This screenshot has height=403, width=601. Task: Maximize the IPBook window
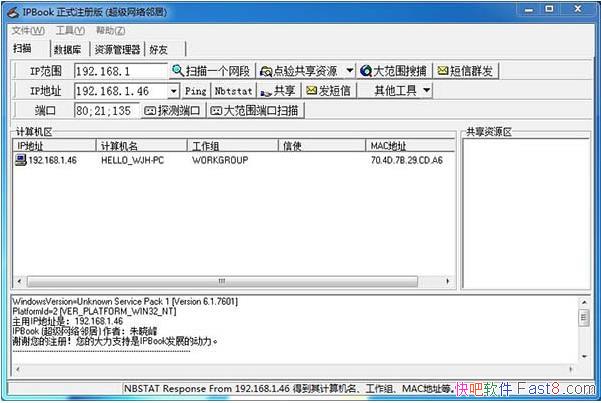click(550, 10)
